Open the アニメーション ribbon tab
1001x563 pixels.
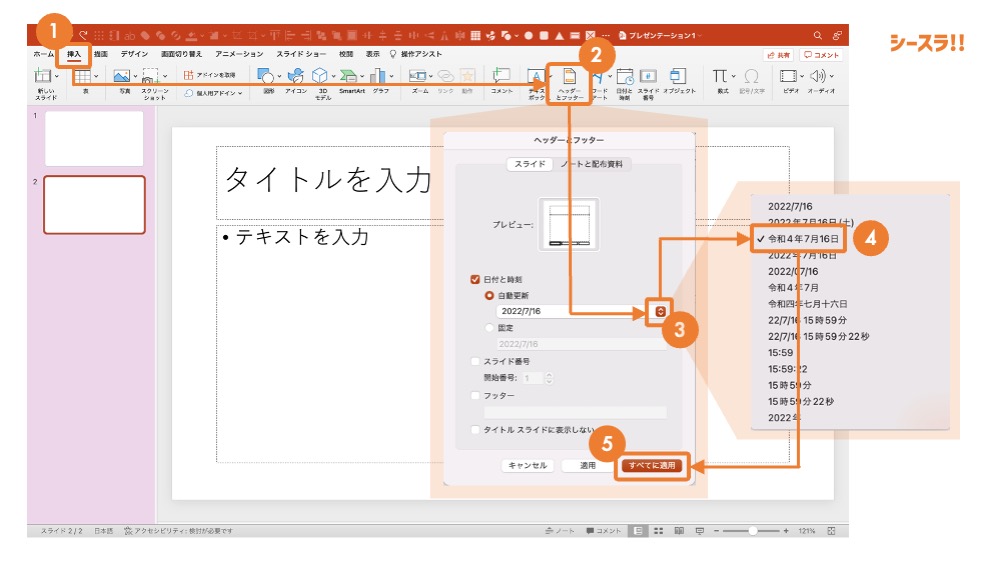(x=239, y=54)
